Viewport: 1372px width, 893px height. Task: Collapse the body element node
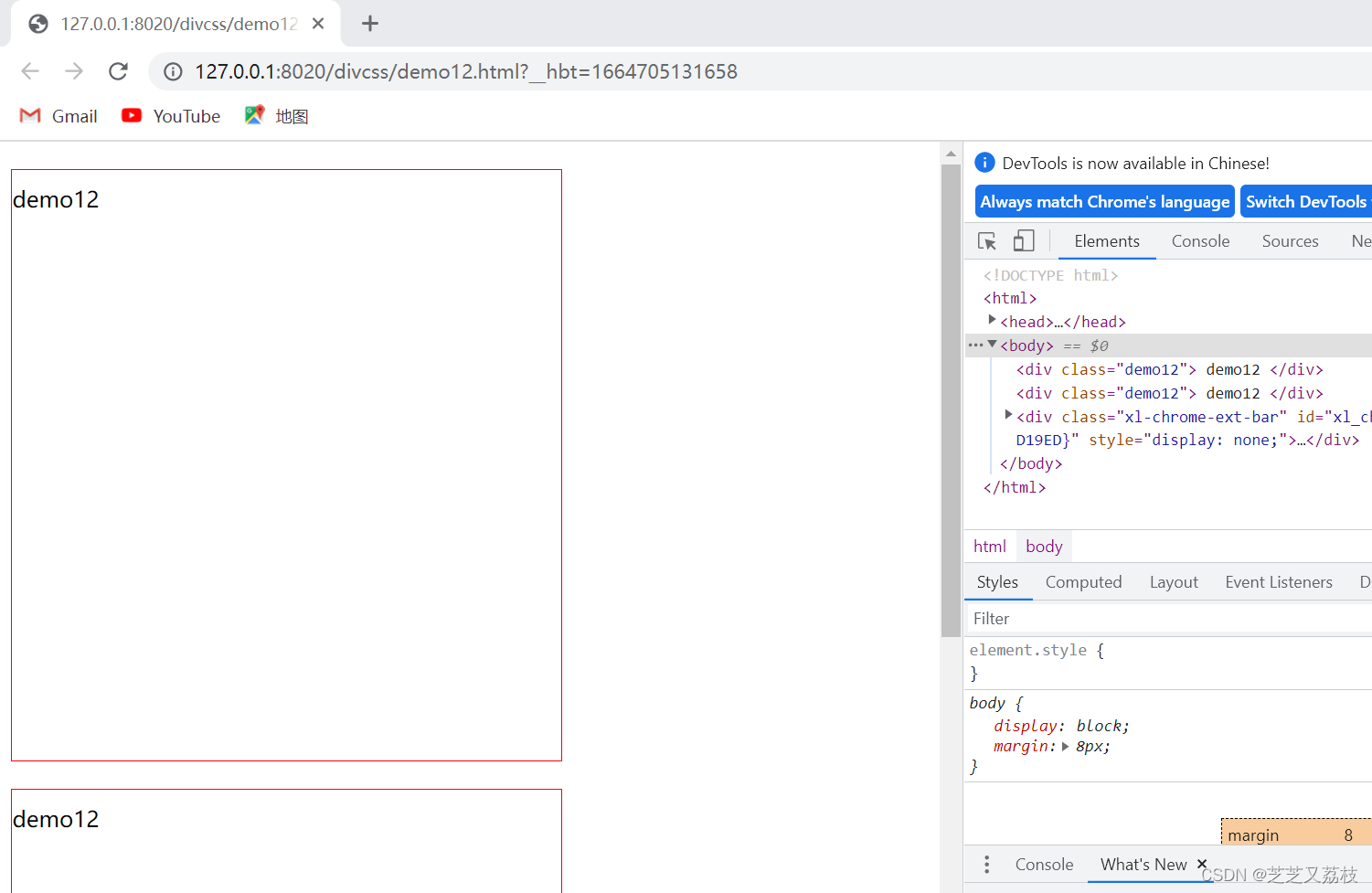(992, 345)
